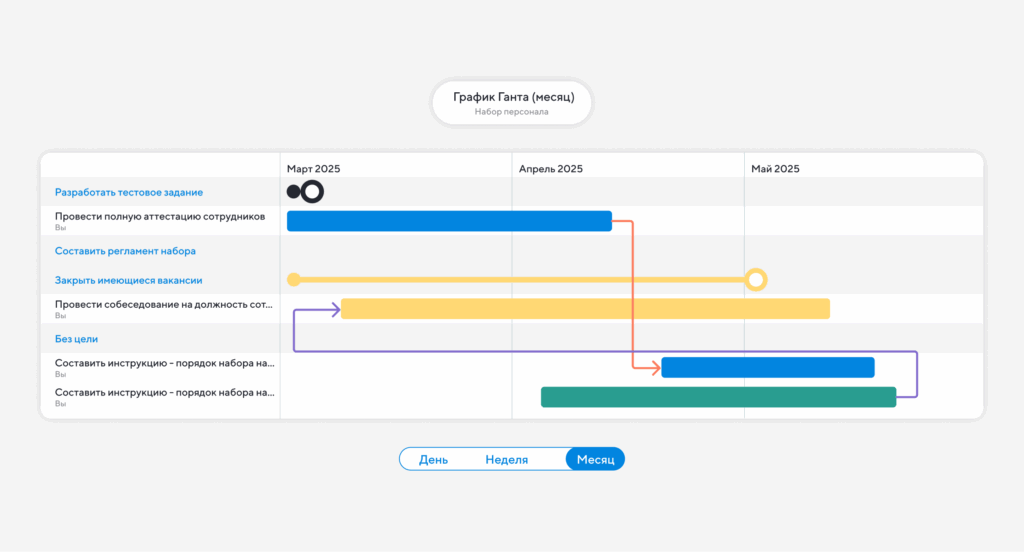The height and width of the screenshot is (552, 1024).
Task: Click the small black filled dot in March
Action: (293, 191)
